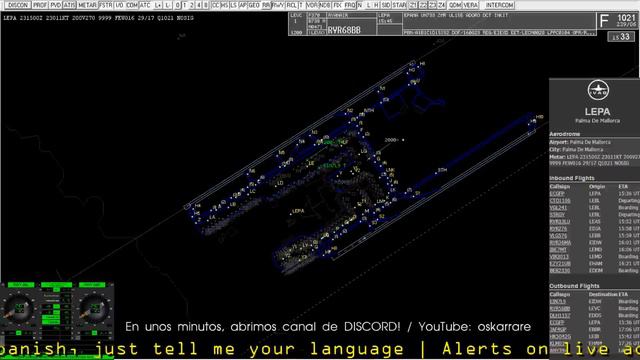Toggle the LS display button
The image size is (640, 360).
(x=233, y=5)
